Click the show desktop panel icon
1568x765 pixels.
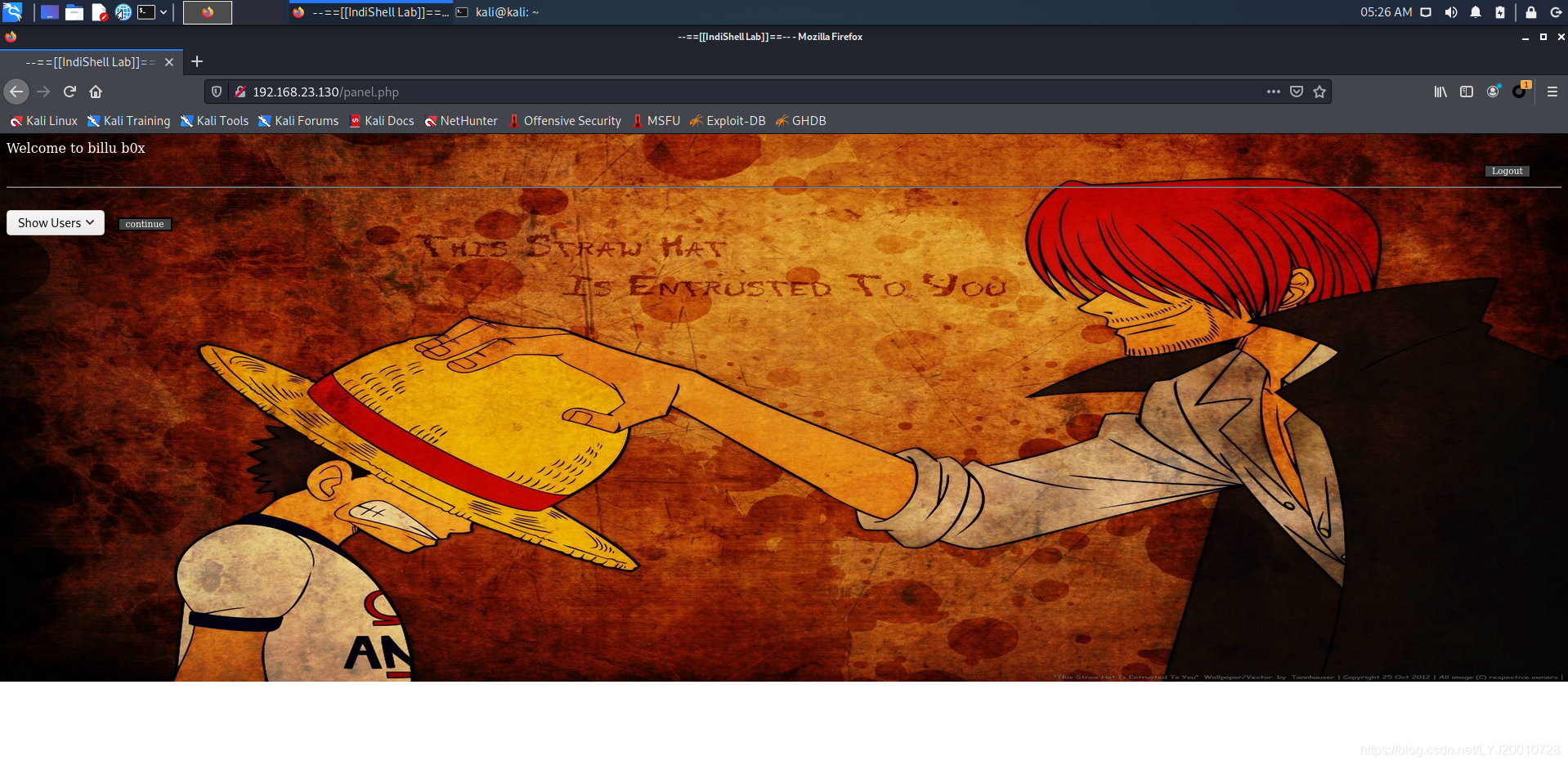click(50, 12)
